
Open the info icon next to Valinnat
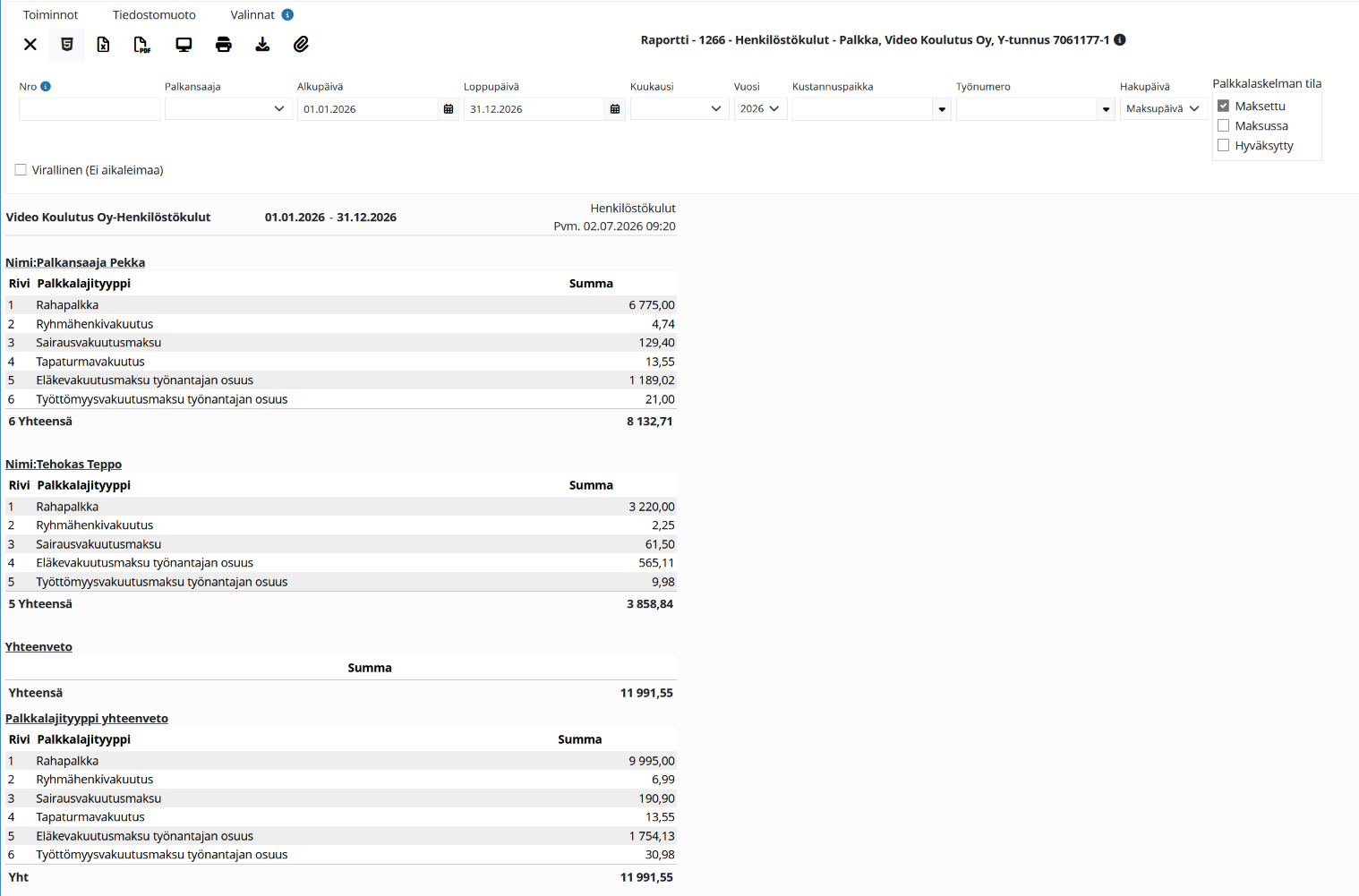click(x=287, y=14)
